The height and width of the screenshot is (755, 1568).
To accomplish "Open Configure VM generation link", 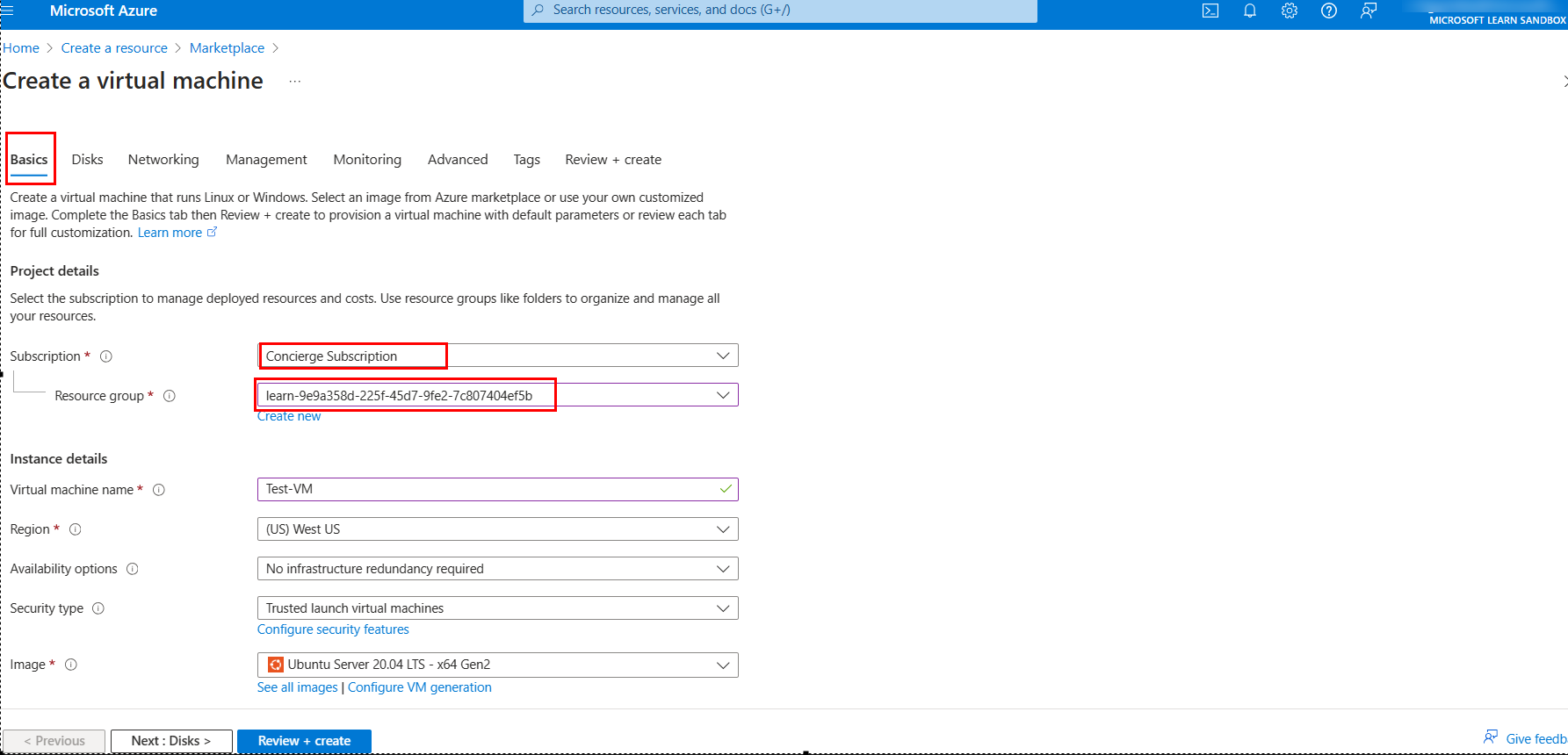I will (420, 687).
